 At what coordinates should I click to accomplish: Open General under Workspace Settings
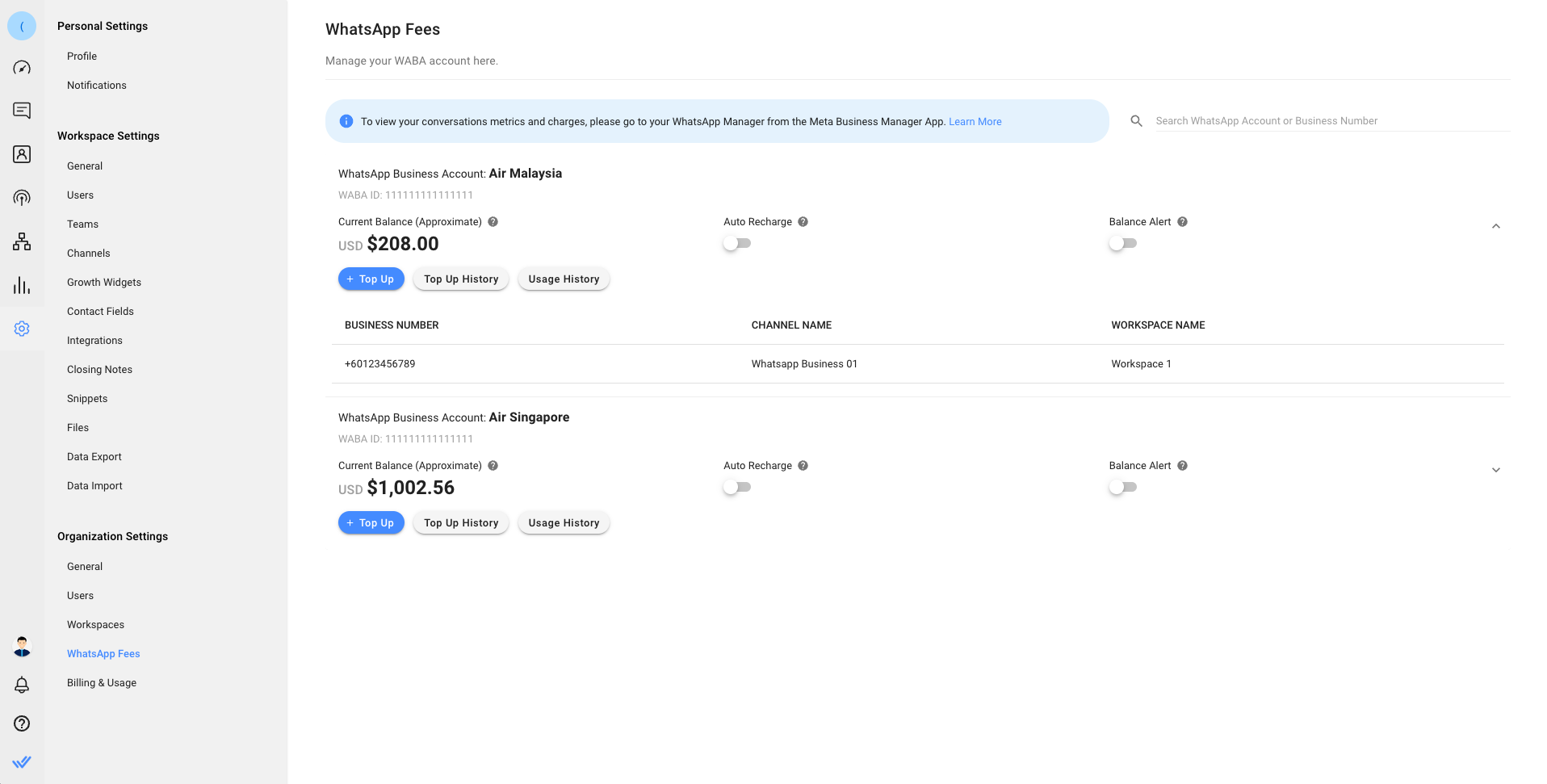[x=85, y=166]
